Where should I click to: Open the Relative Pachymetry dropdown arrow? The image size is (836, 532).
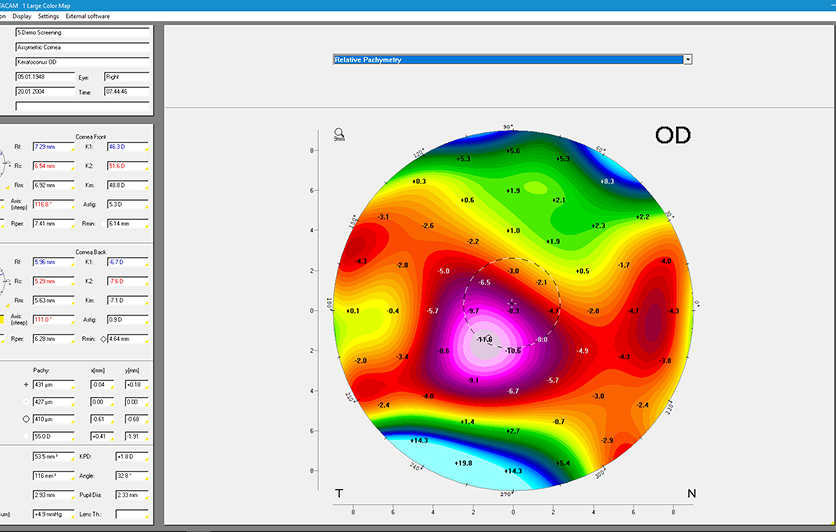tap(688, 60)
